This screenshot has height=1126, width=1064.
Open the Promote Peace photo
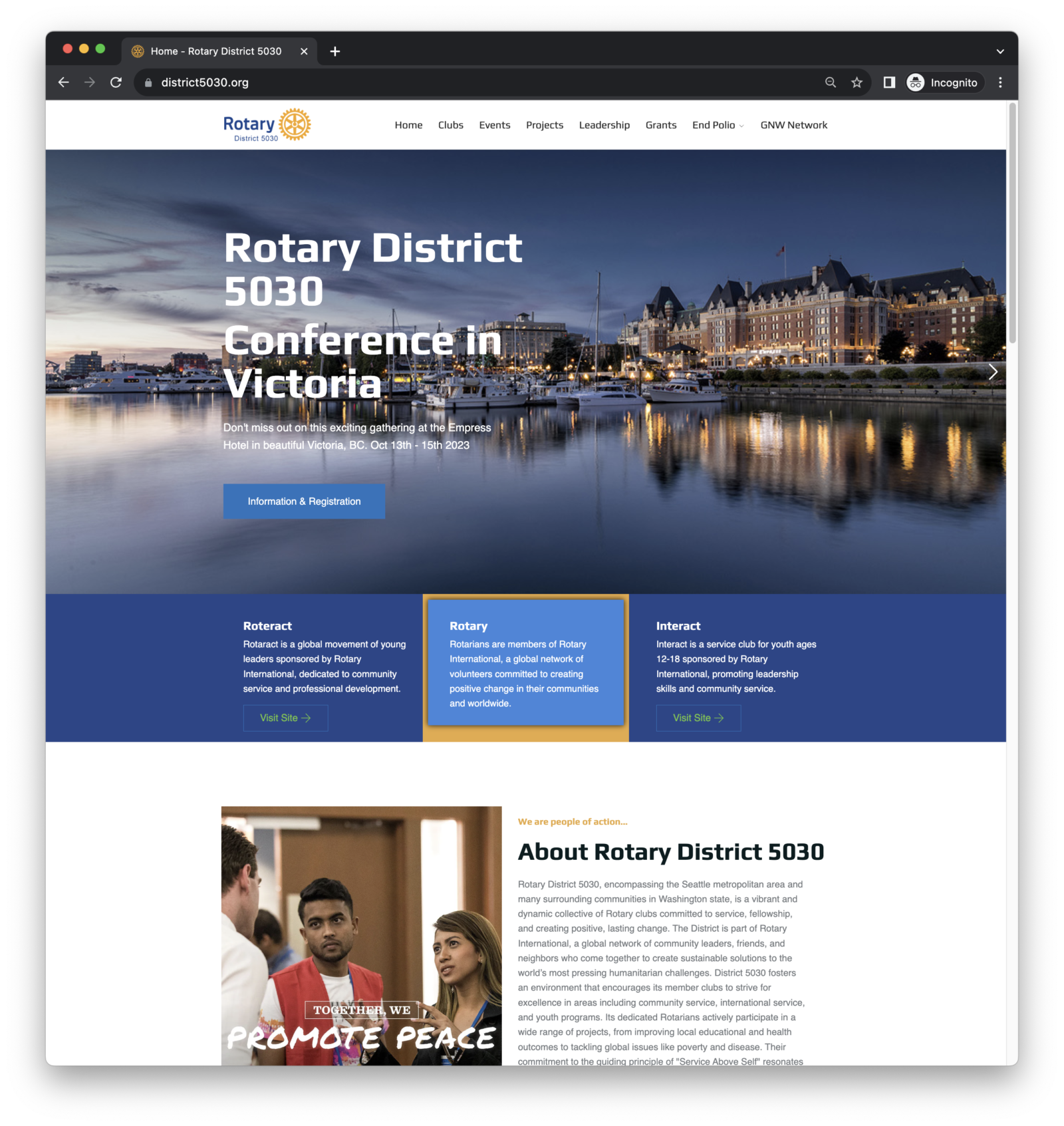pyautogui.click(x=361, y=936)
